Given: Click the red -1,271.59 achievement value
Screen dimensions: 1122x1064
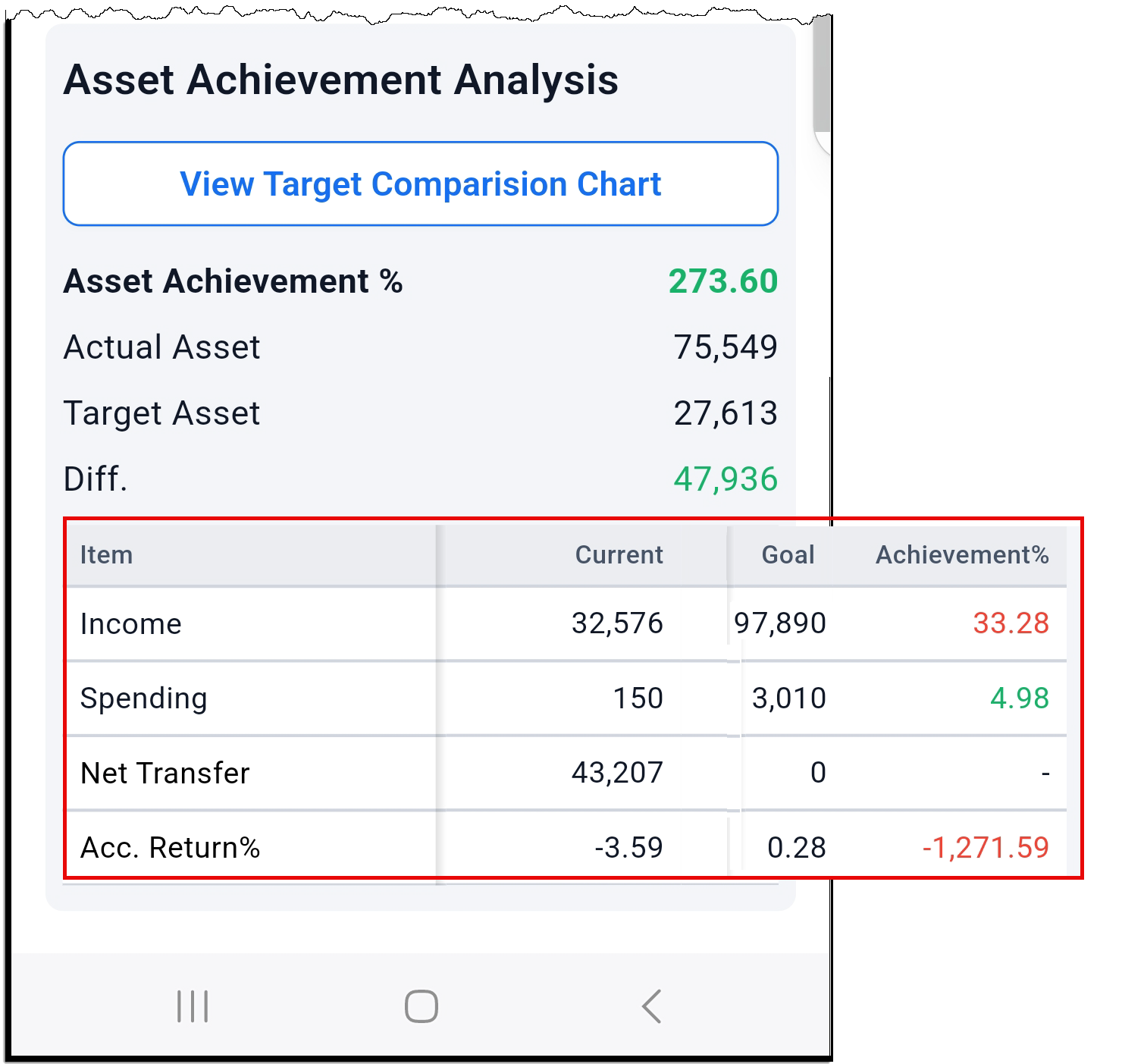Looking at the screenshot, I should click(986, 847).
